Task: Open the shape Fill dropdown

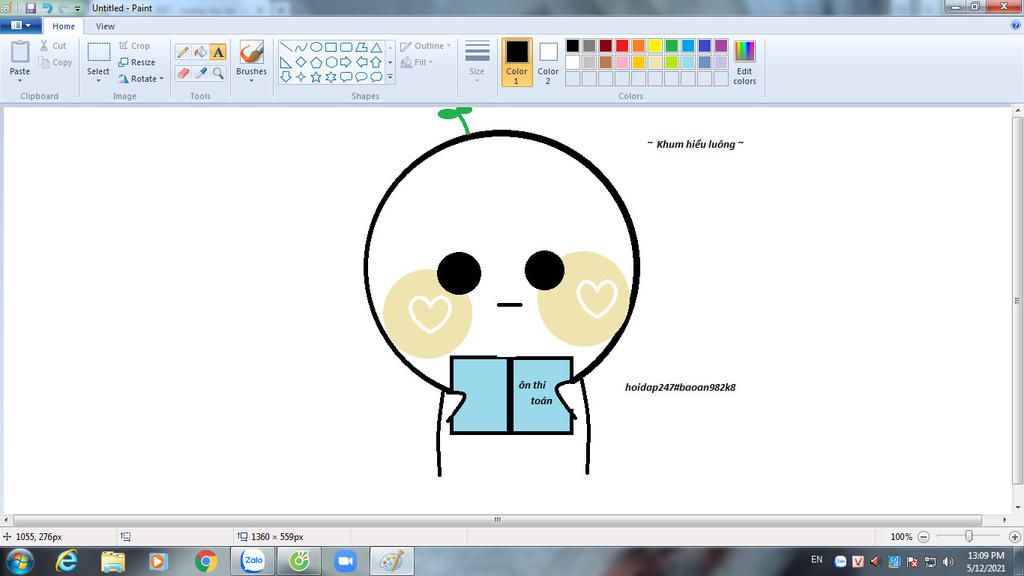Action: [417, 62]
